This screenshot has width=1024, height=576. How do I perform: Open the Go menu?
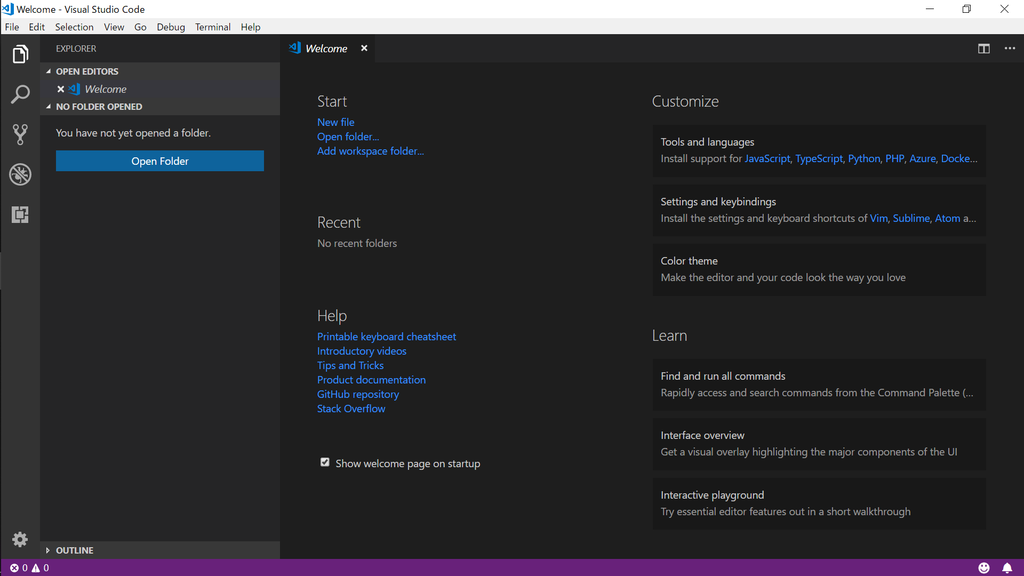pos(140,27)
